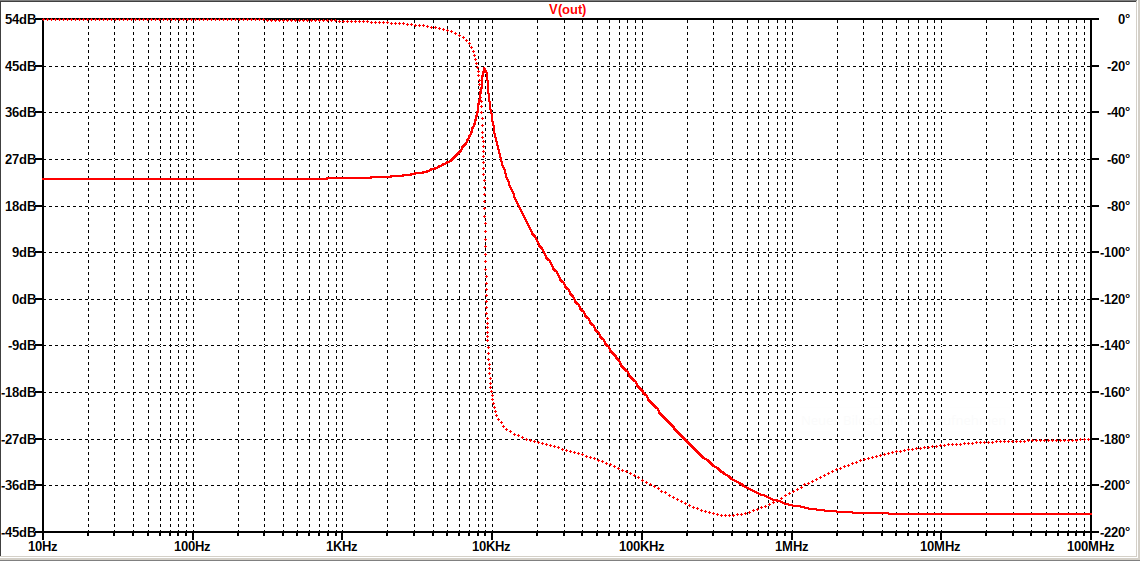This screenshot has width=1140, height=561.
Task: Click the -60° phase axis label
Action: tap(1120, 159)
